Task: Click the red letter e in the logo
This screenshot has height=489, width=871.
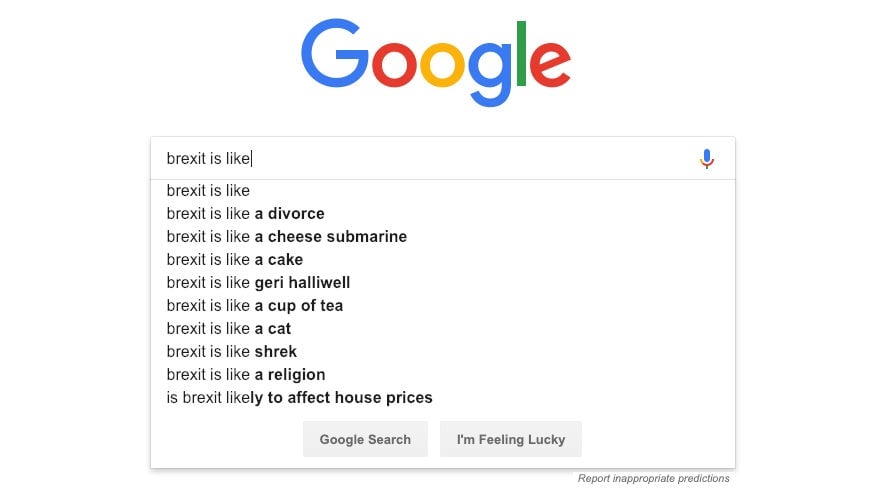Action: click(x=550, y=66)
